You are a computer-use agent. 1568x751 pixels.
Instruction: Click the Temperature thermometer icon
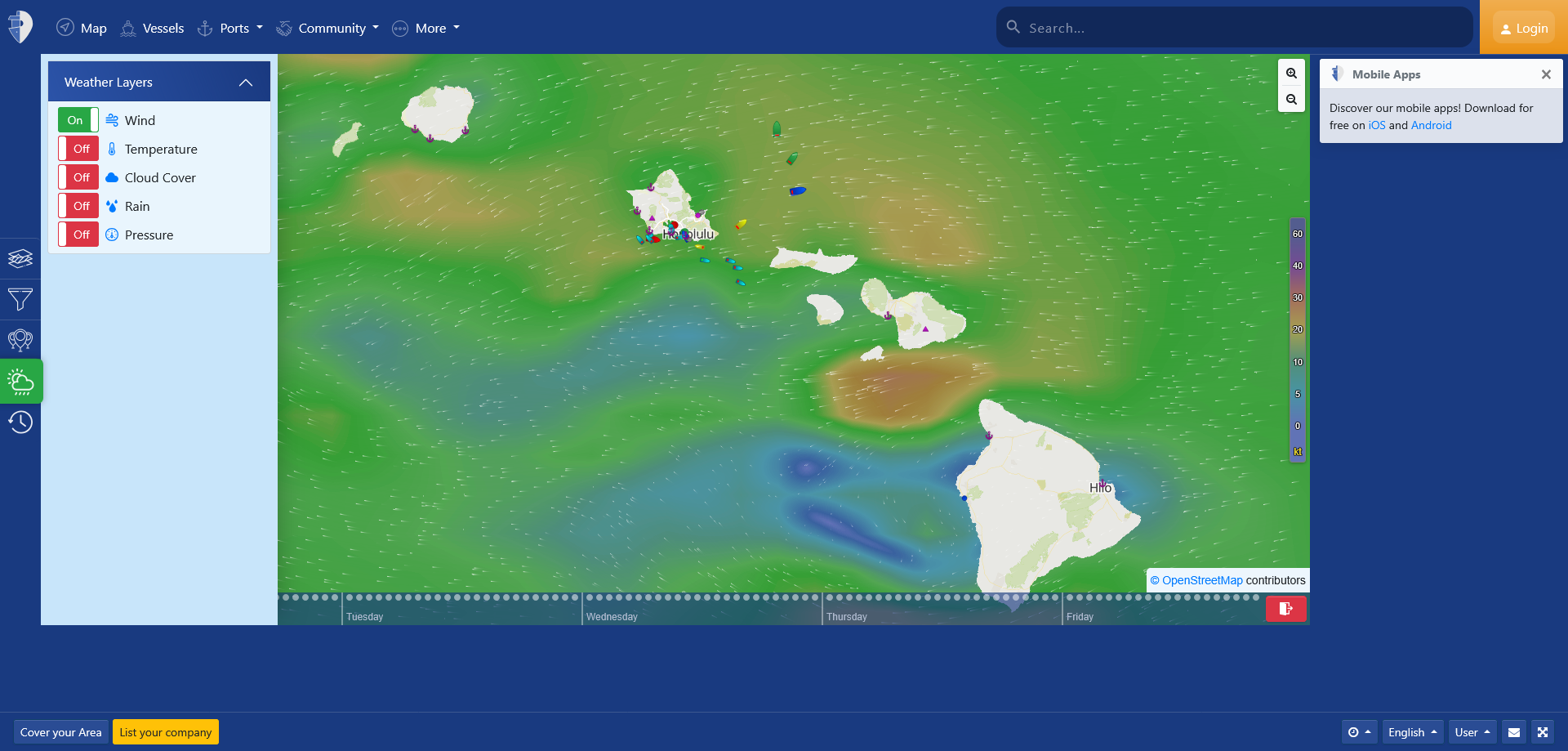coord(112,149)
